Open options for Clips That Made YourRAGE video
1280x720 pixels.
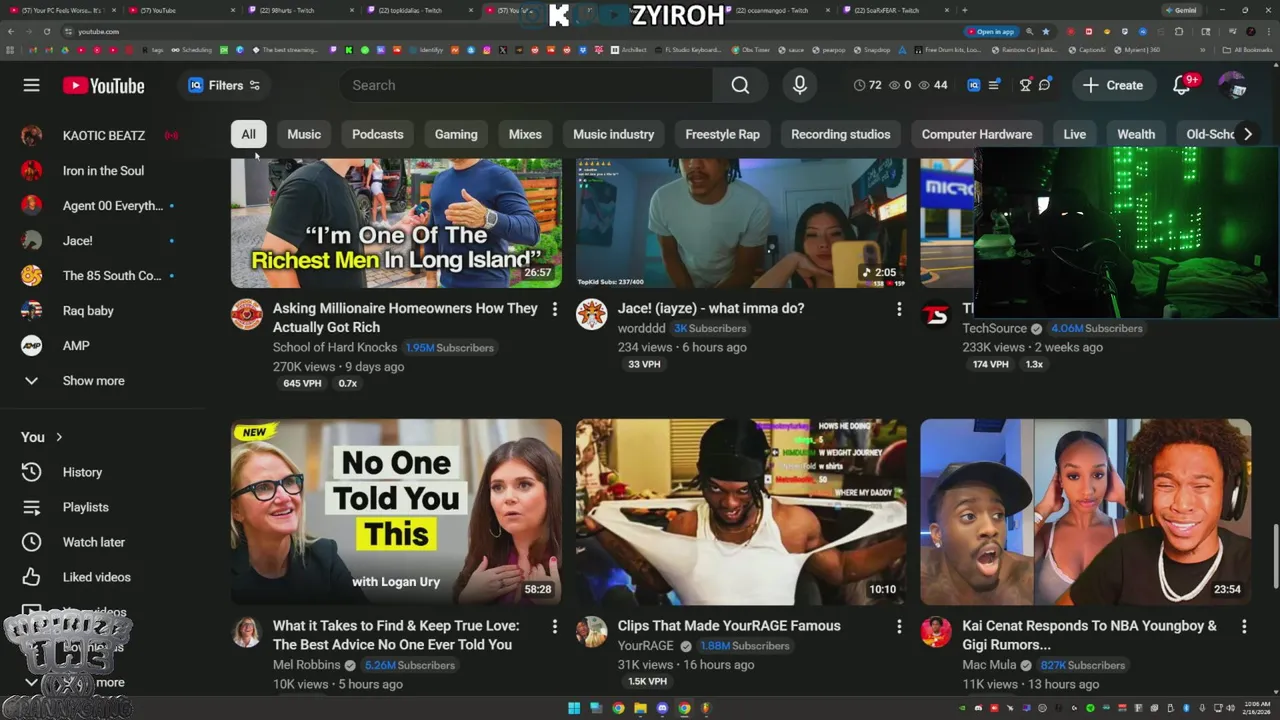click(899, 627)
